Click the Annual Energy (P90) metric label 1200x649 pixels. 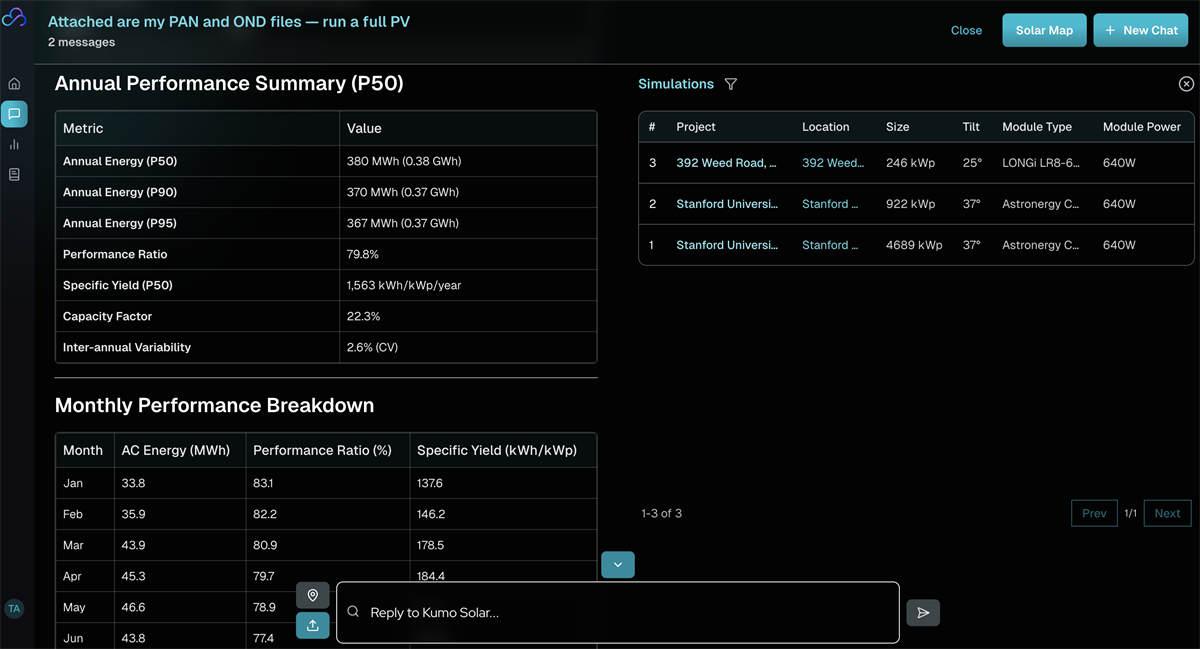click(120, 192)
